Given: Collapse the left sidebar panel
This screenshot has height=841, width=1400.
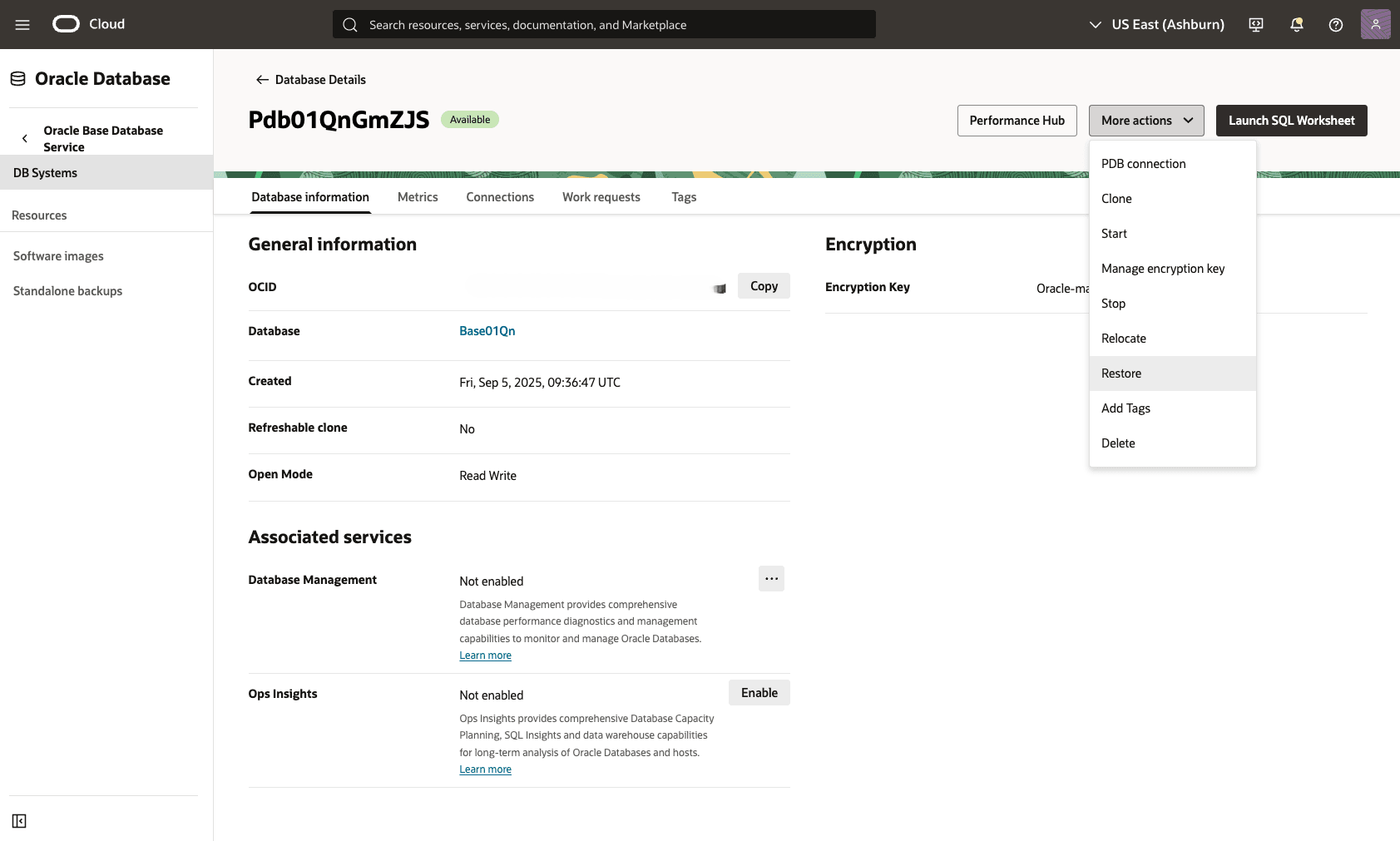Looking at the screenshot, I should pyautogui.click(x=19, y=820).
